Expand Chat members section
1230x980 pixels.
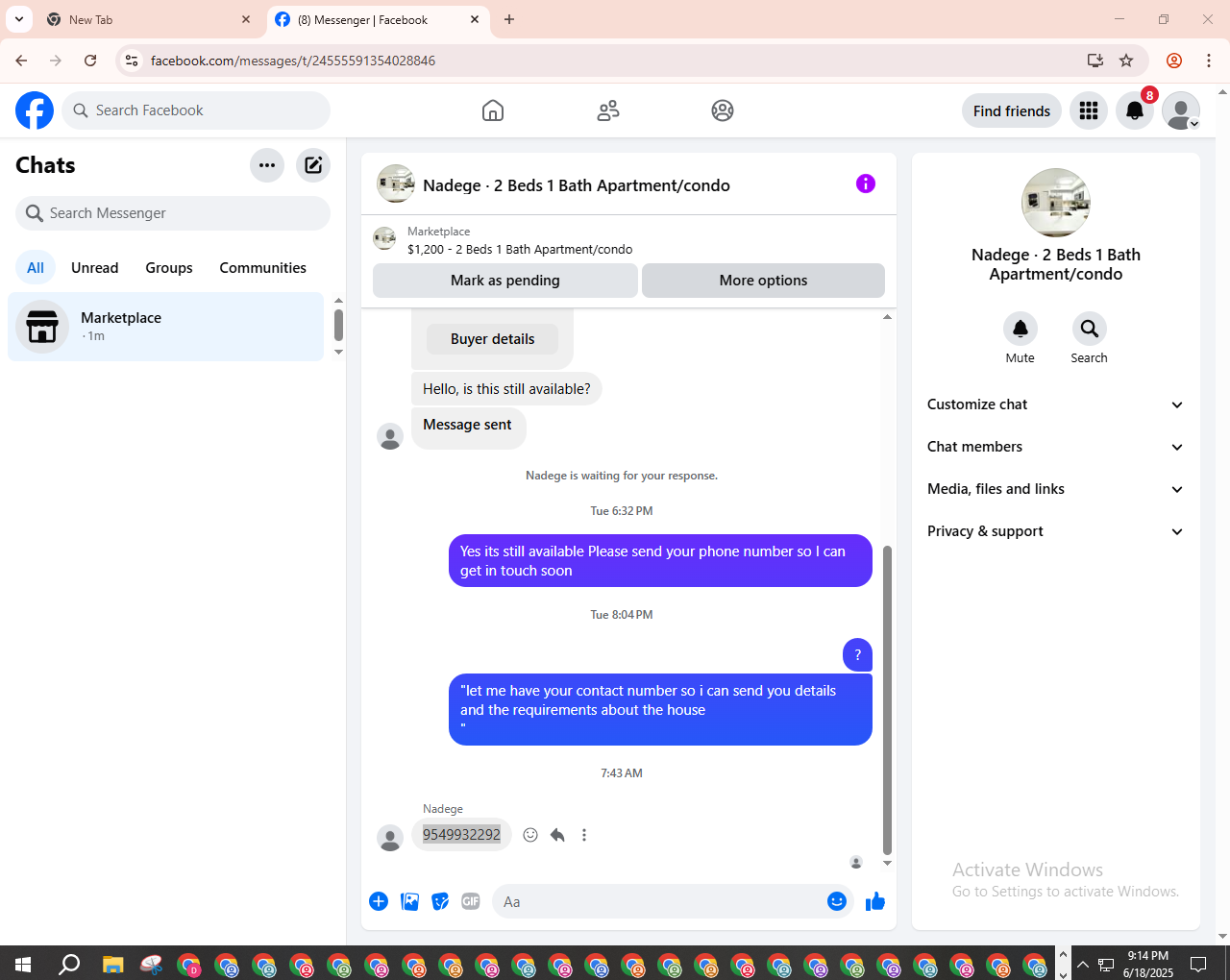tap(1055, 447)
